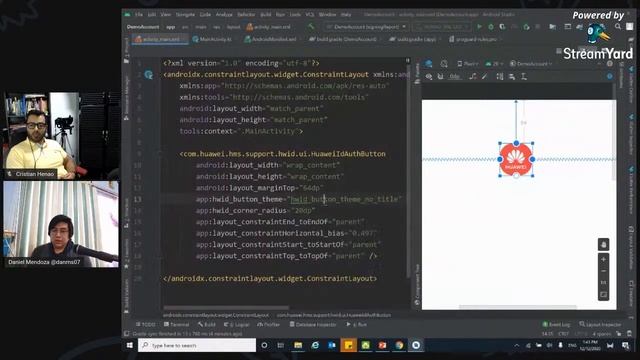
Task: Select the design surface layers icon
Action: pyautogui.click(x=429, y=64)
